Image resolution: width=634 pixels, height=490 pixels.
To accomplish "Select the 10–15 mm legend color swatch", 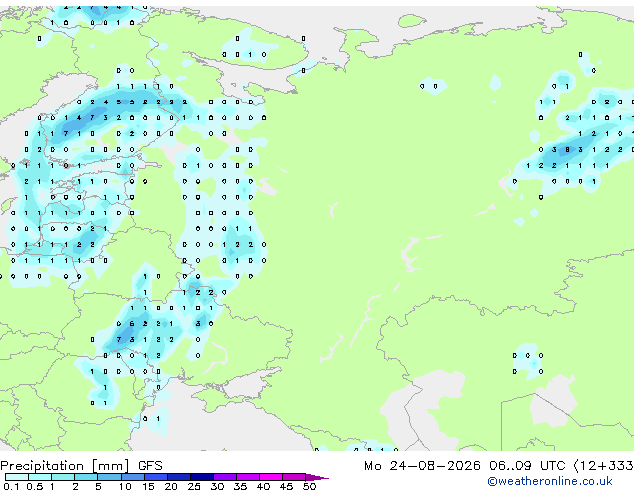I will point(132,477).
